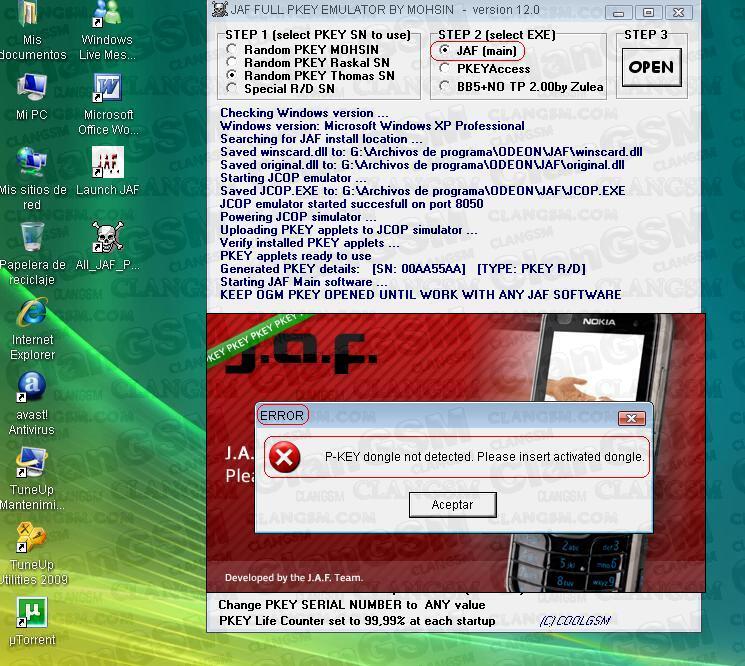The width and height of the screenshot is (745, 666).
Task: Click the 'JCOP emulator started succesfull on port 8050' line
Action: [352, 204]
